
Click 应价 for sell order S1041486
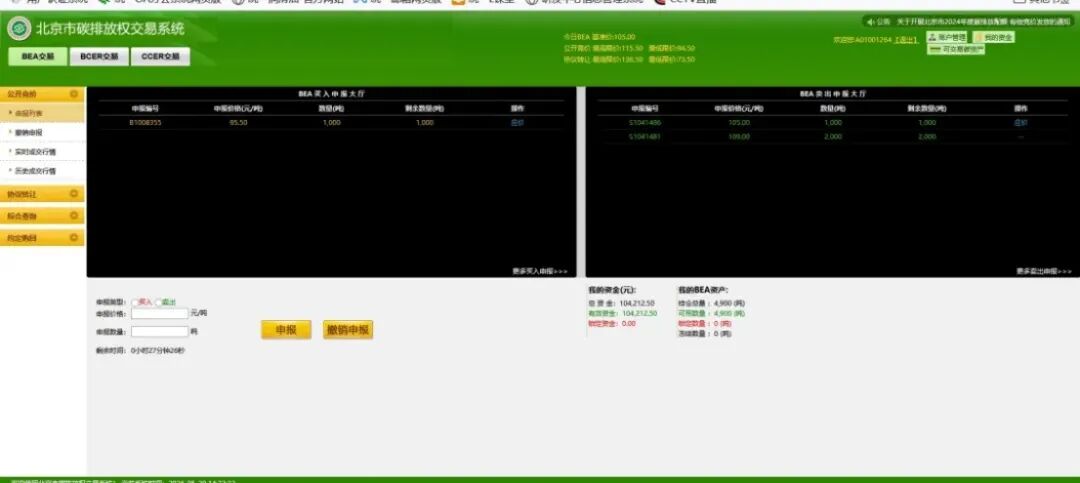[1020, 123]
